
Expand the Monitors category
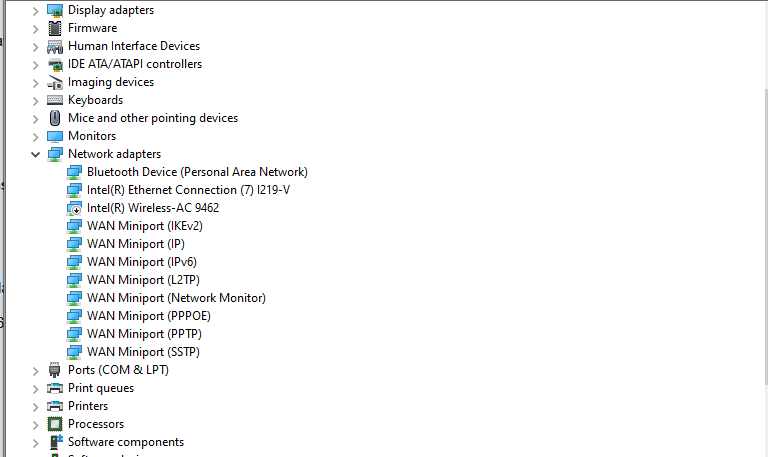pos(36,136)
